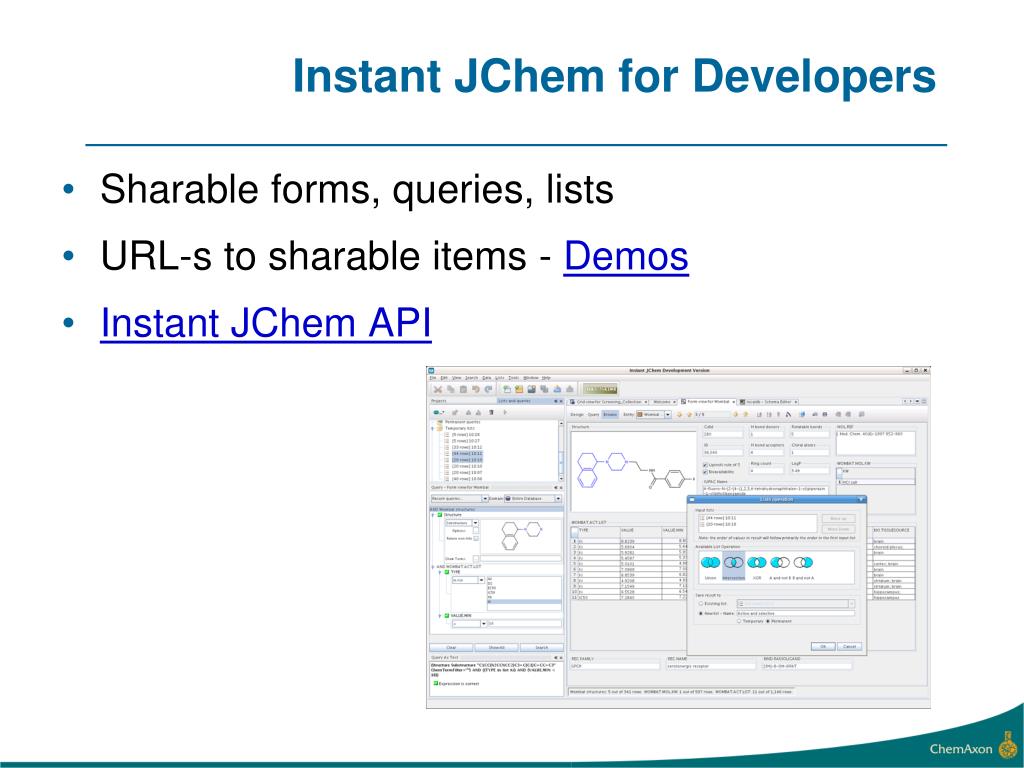Select the Permanent queries tree item
The height and width of the screenshot is (768, 1024).
(462, 422)
